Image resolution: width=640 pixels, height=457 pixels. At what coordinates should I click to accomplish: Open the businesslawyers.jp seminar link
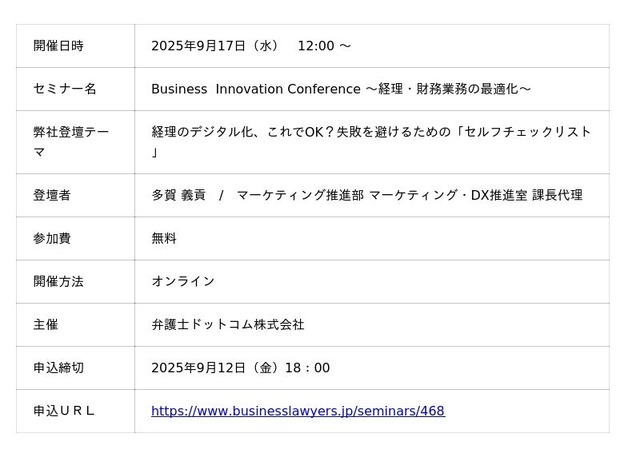297,411
